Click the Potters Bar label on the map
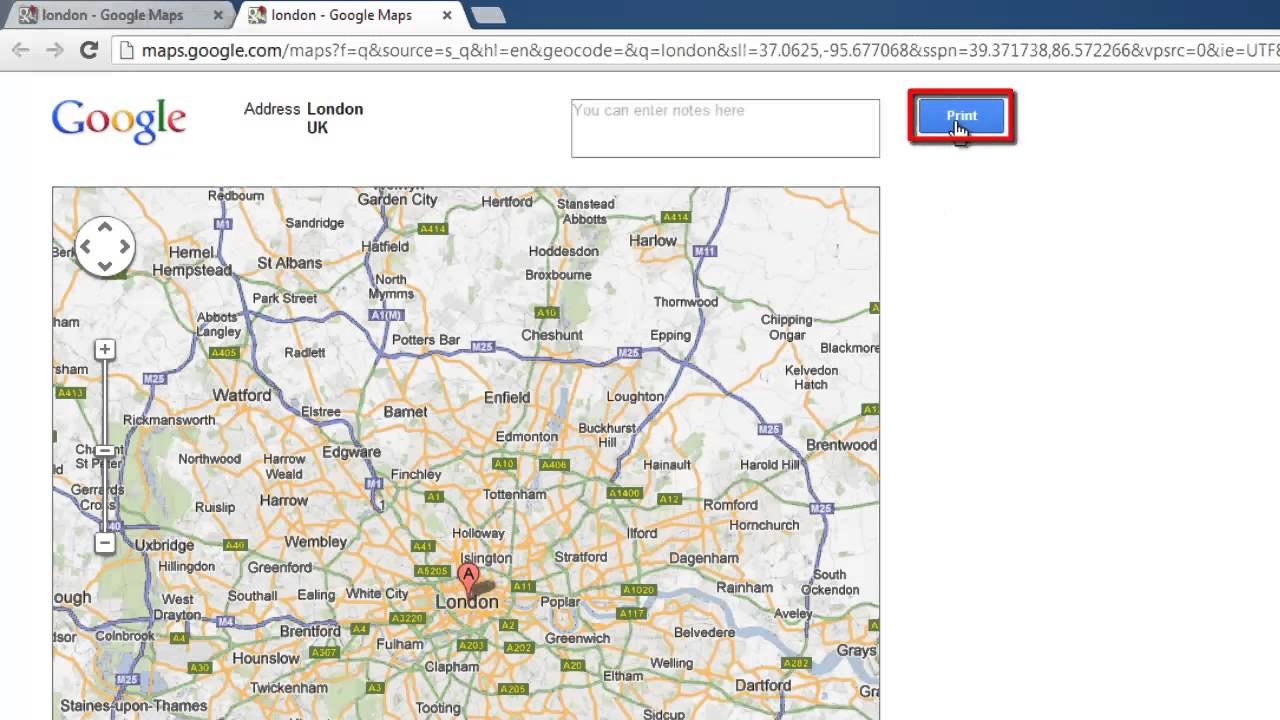This screenshot has width=1280, height=720. click(x=426, y=340)
